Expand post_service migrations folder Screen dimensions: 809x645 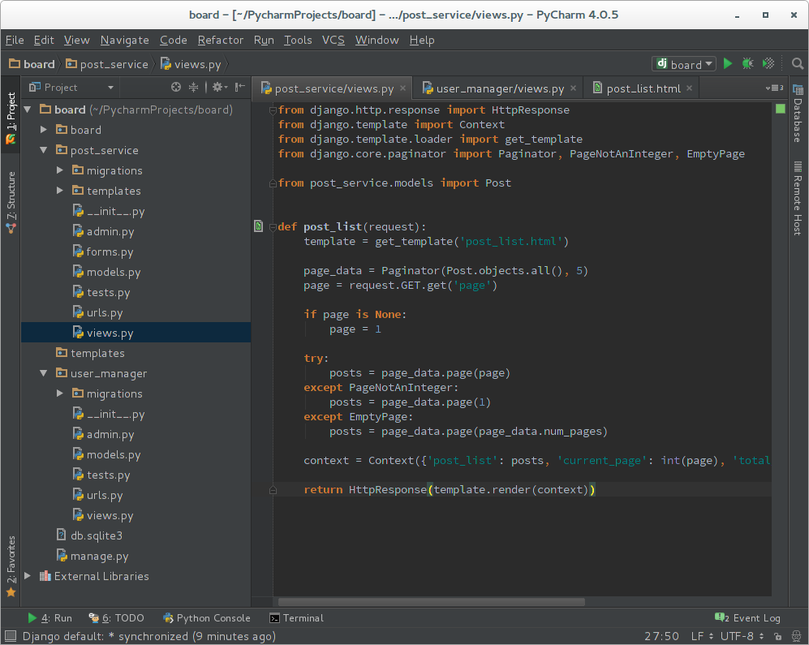tap(60, 170)
